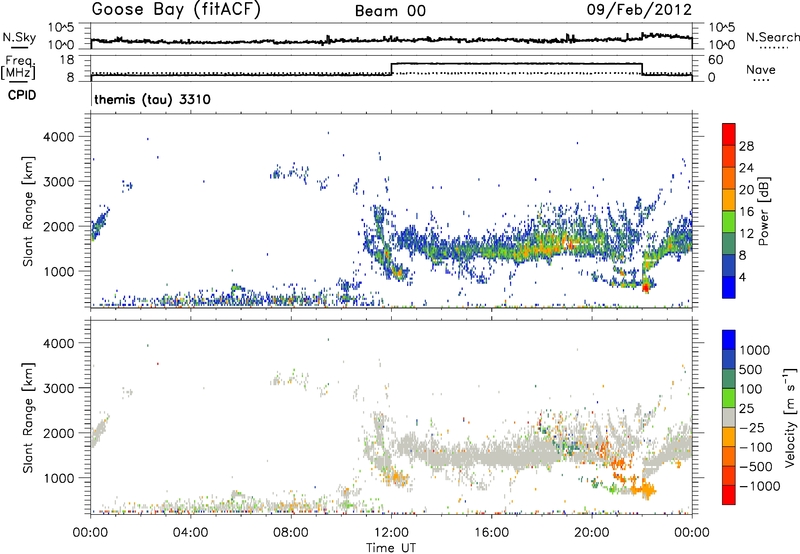Click the gray Velocity color bar segment between 25 and -25

tap(729, 418)
